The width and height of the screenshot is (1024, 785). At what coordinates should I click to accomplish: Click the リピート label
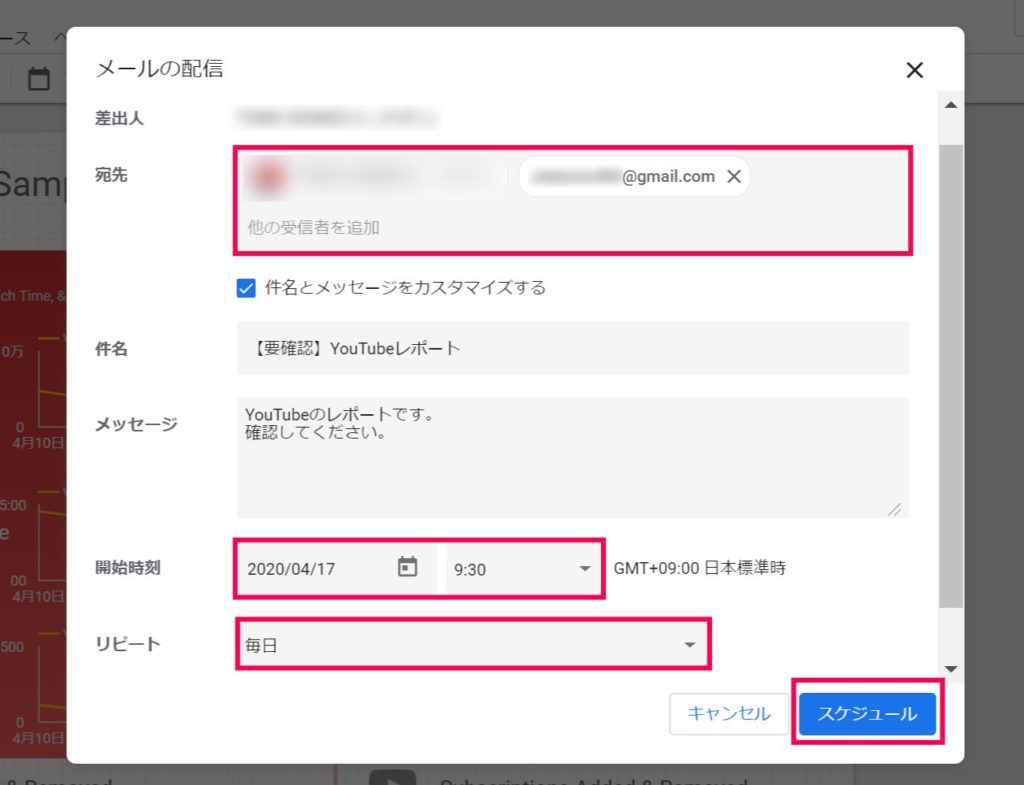[x=128, y=644]
